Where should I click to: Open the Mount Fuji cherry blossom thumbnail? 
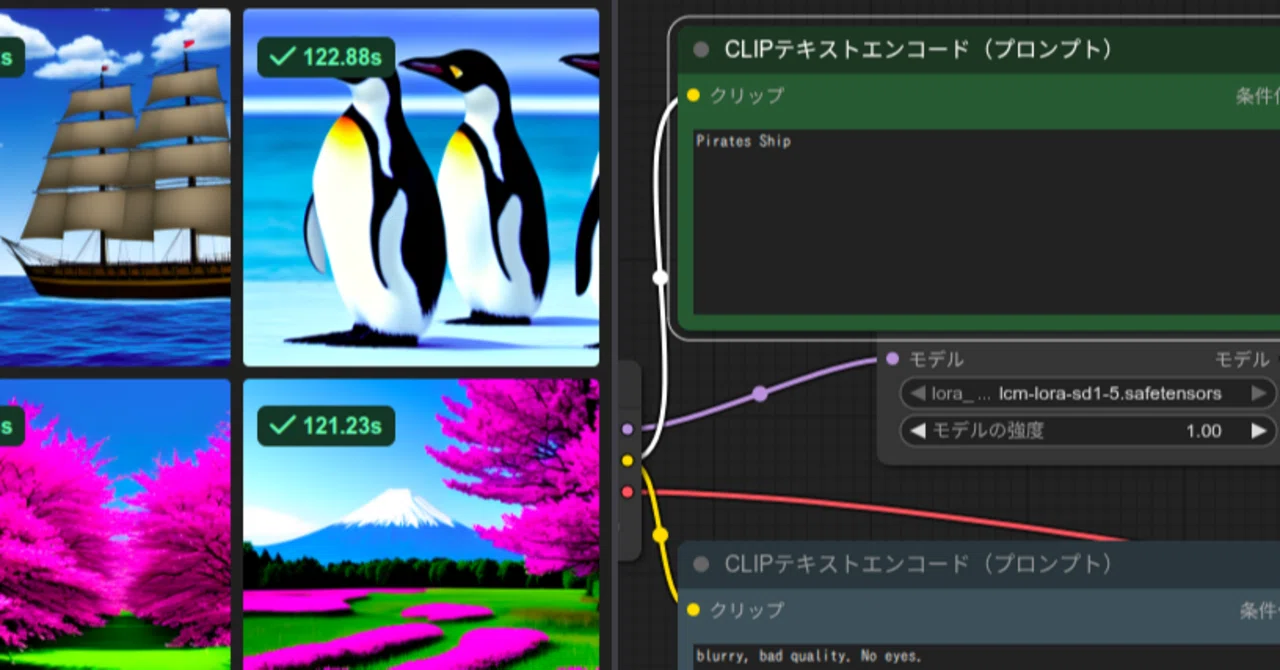click(421, 524)
